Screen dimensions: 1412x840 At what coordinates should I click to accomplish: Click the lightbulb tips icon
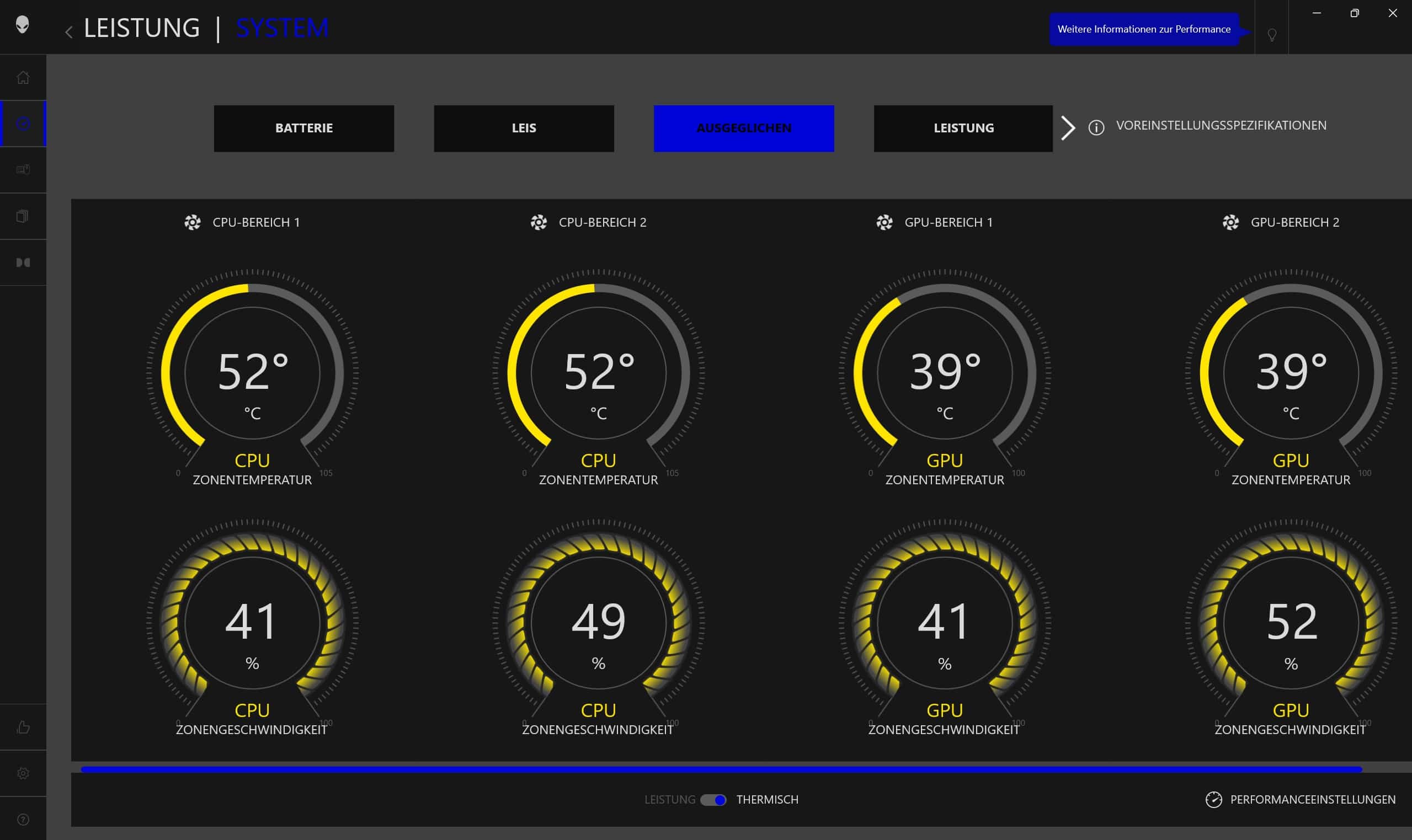point(1272,35)
